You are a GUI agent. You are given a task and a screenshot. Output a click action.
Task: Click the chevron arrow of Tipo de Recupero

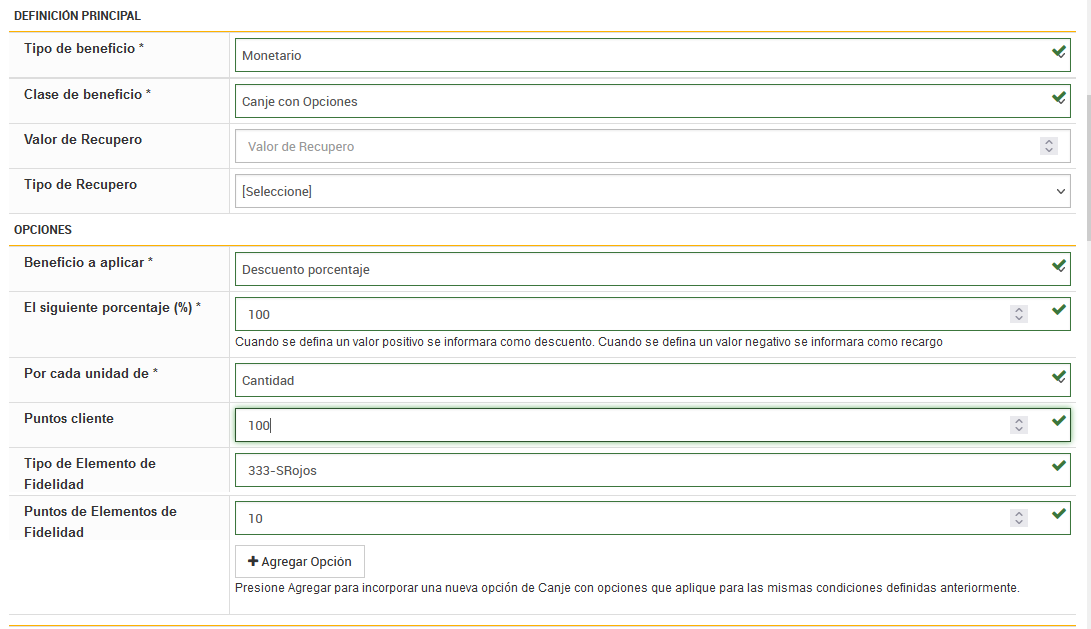coord(1060,191)
